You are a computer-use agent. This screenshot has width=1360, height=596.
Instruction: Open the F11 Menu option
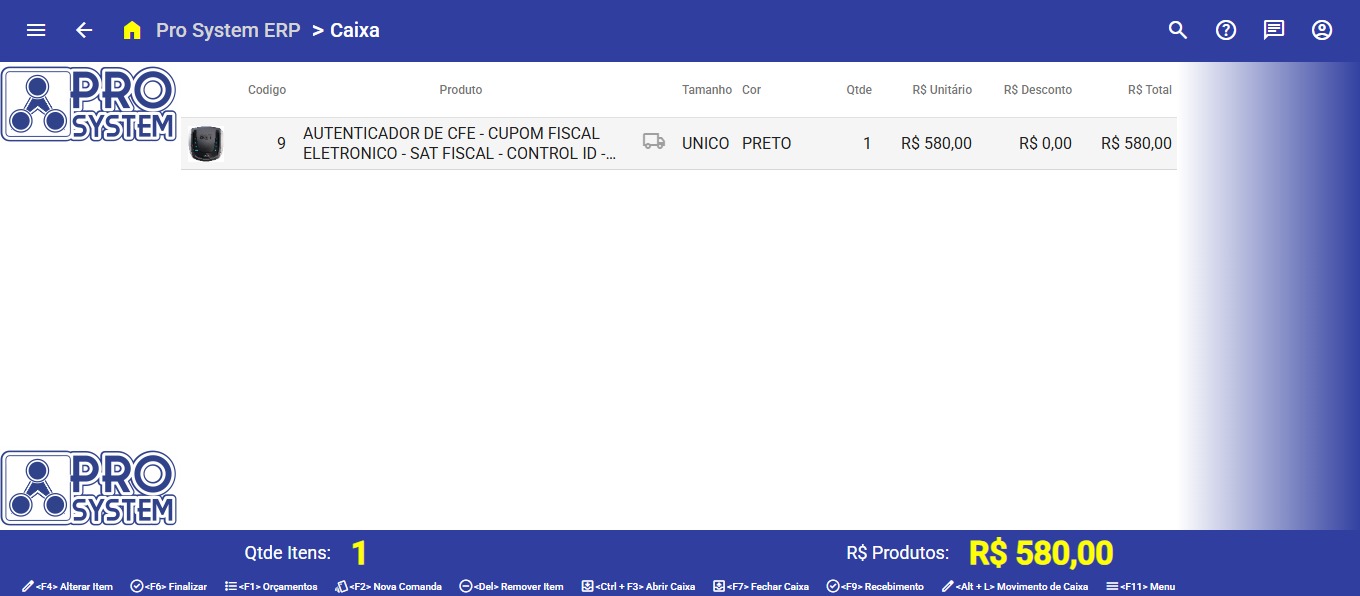point(1140,586)
